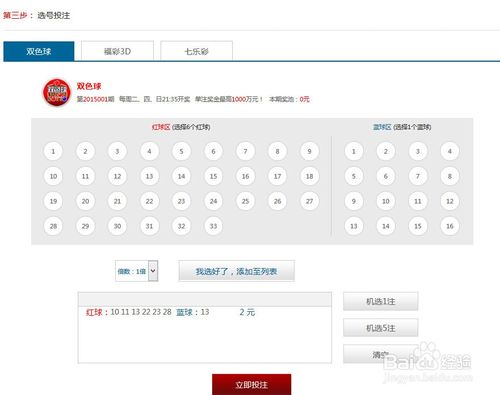Select red ball number 3
This screenshot has width=500, height=395.
pyautogui.click(x=117, y=151)
